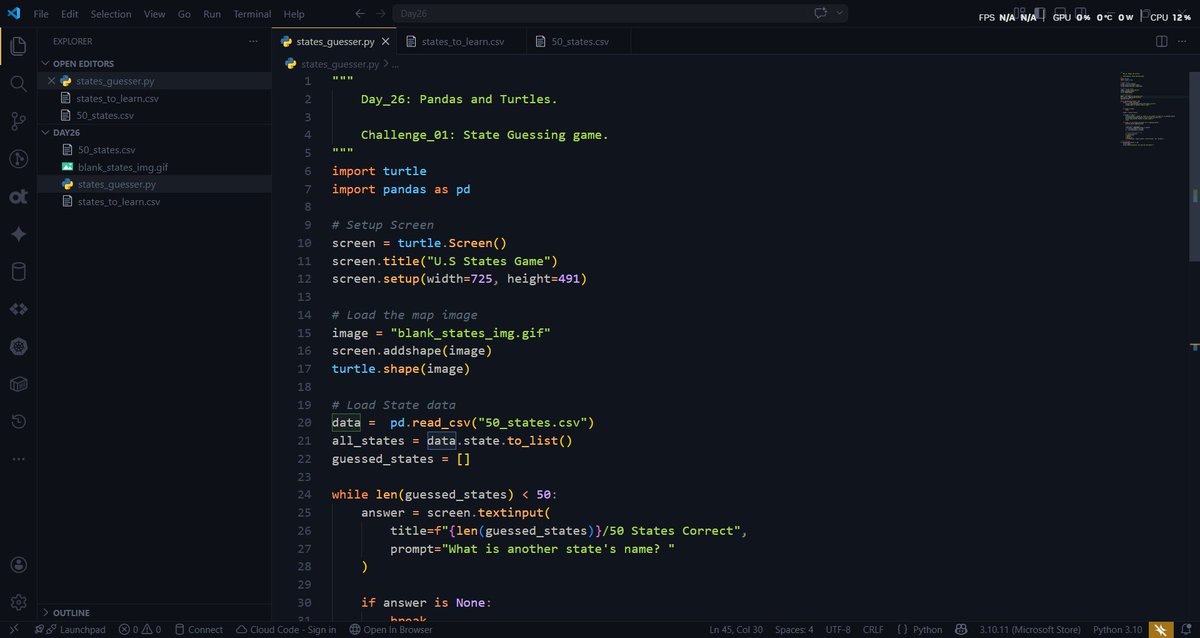Click Open in Browser in status bar
1200x638 pixels.
(391, 629)
